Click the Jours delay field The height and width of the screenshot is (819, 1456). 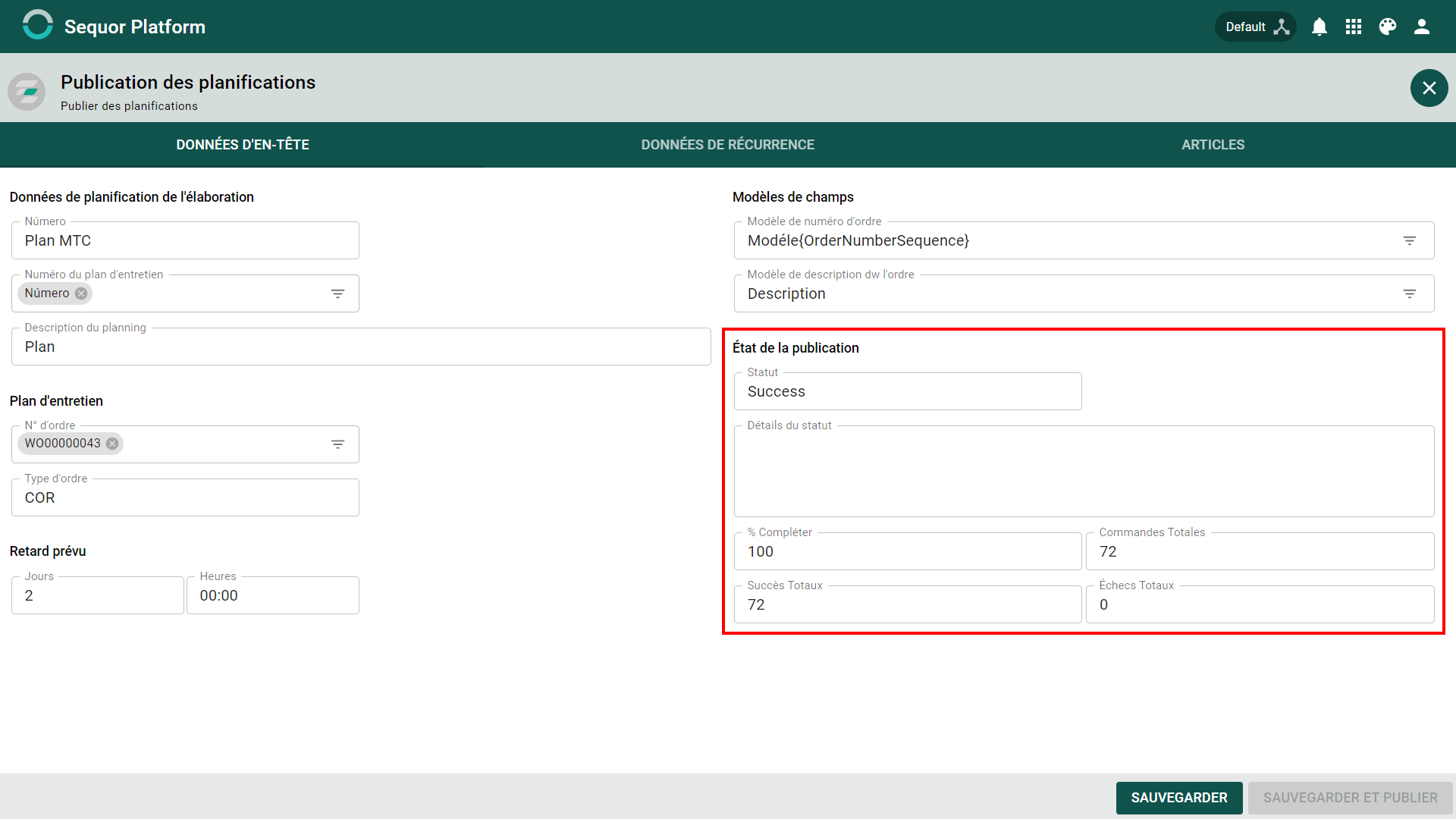[98, 595]
